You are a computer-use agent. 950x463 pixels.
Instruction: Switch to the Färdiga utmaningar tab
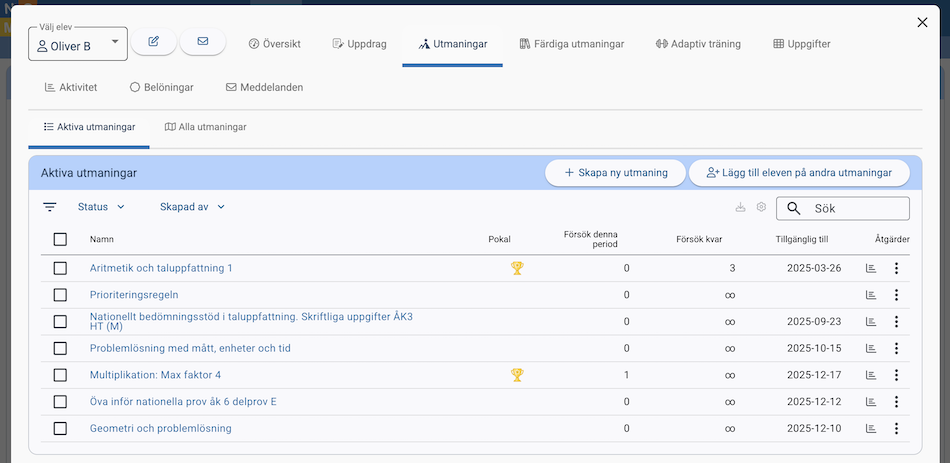(x=572, y=44)
